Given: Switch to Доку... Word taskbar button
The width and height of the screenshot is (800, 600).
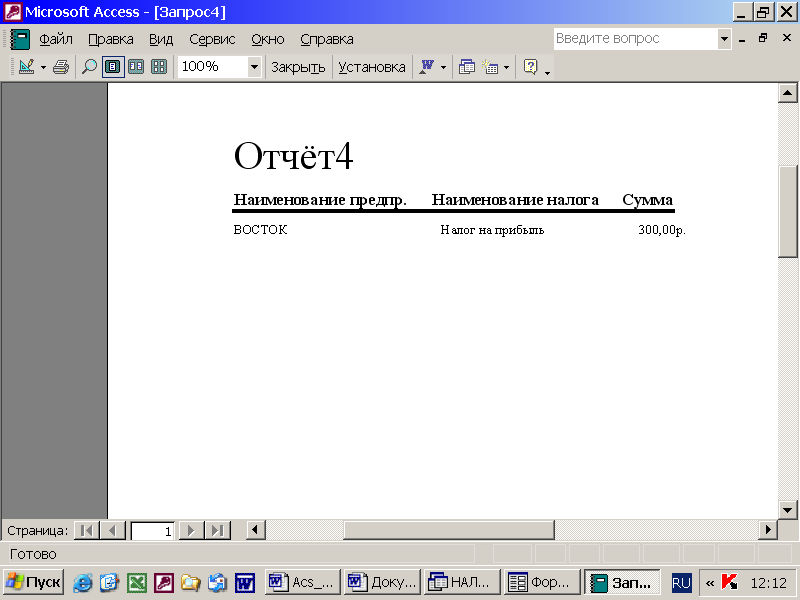Looking at the screenshot, I should [x=382, y=582].
